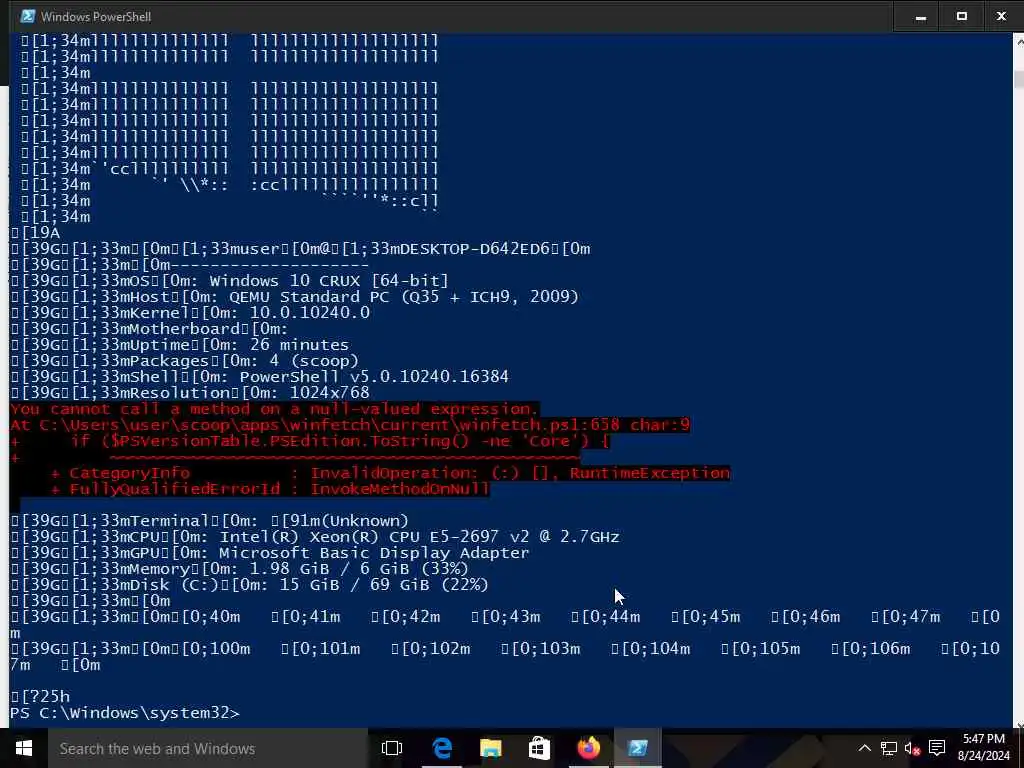1024x768 pixels.
Task: Click the 'Uptime: 26 minutes' line
Action: click(x=180, y=345)
